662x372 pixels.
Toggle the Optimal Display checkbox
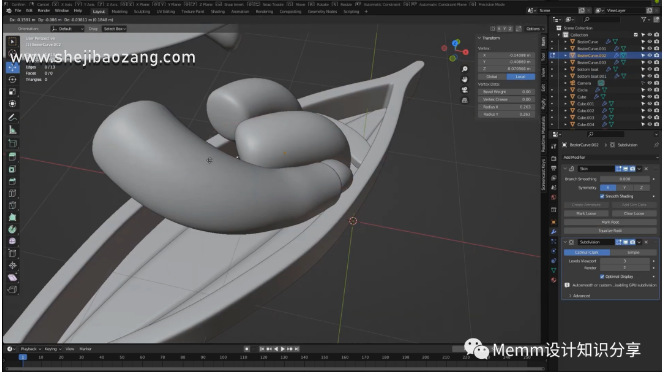602,277
